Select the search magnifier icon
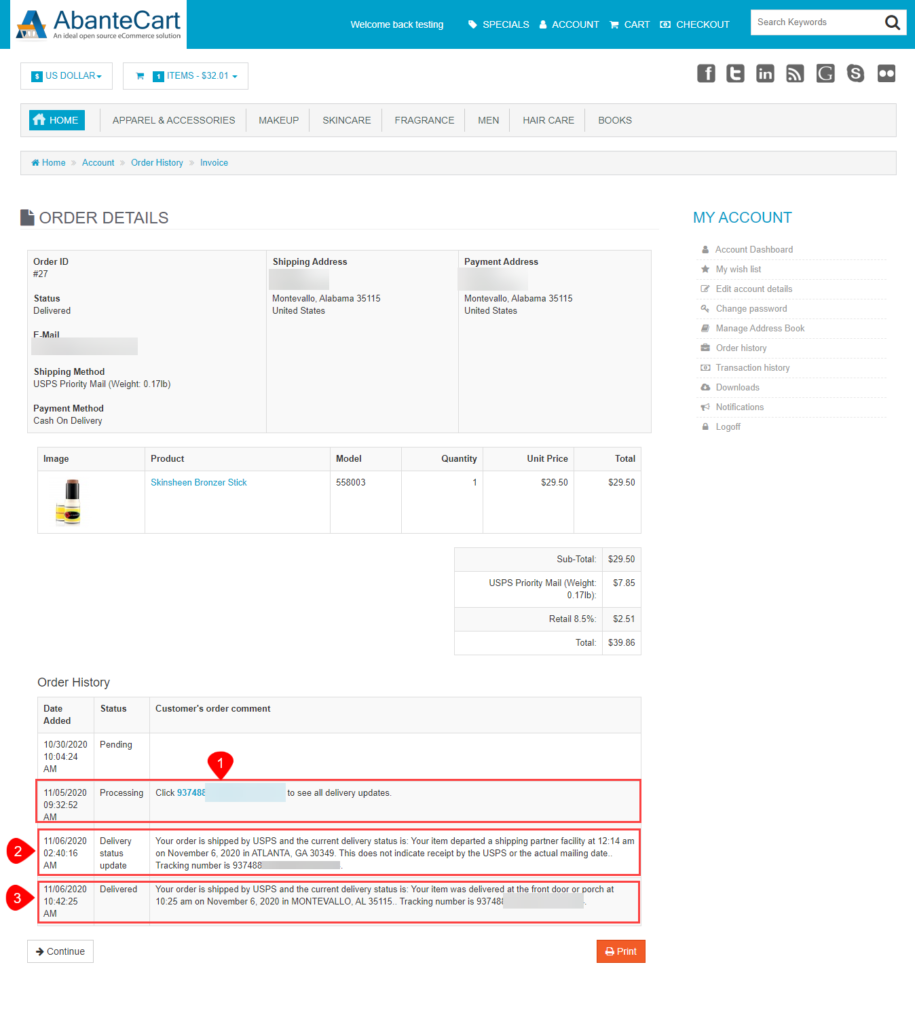This screenshot has width=915, height=1024. coord(892,22)
